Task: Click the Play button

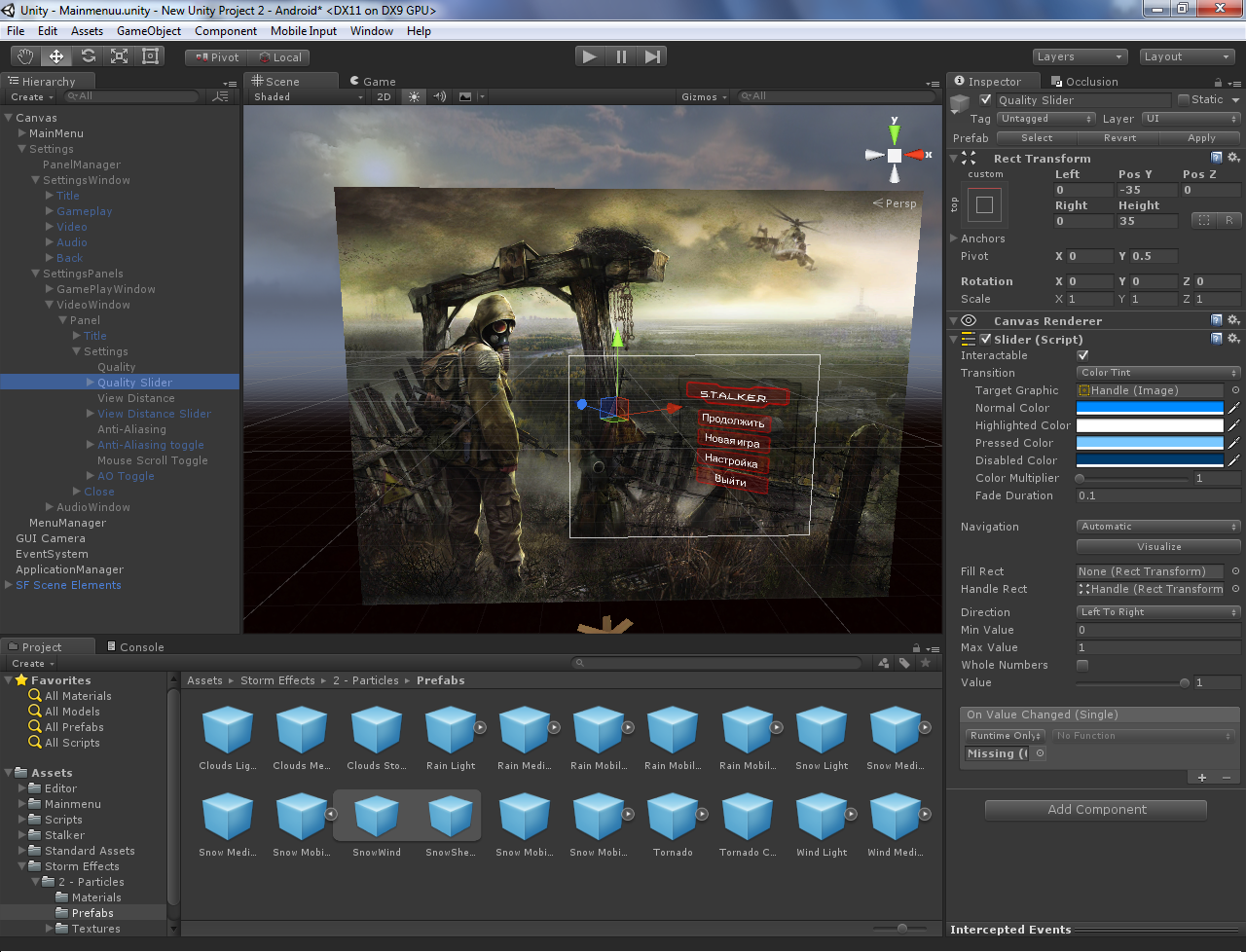Action: pyautogui.click(x=589, y=56)
